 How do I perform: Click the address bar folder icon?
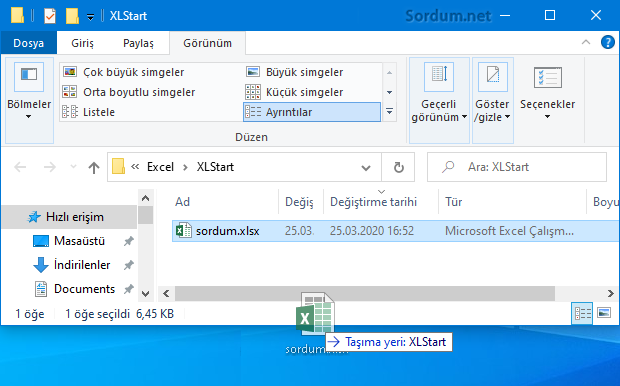pyautogui.click(x=119, y=167)
